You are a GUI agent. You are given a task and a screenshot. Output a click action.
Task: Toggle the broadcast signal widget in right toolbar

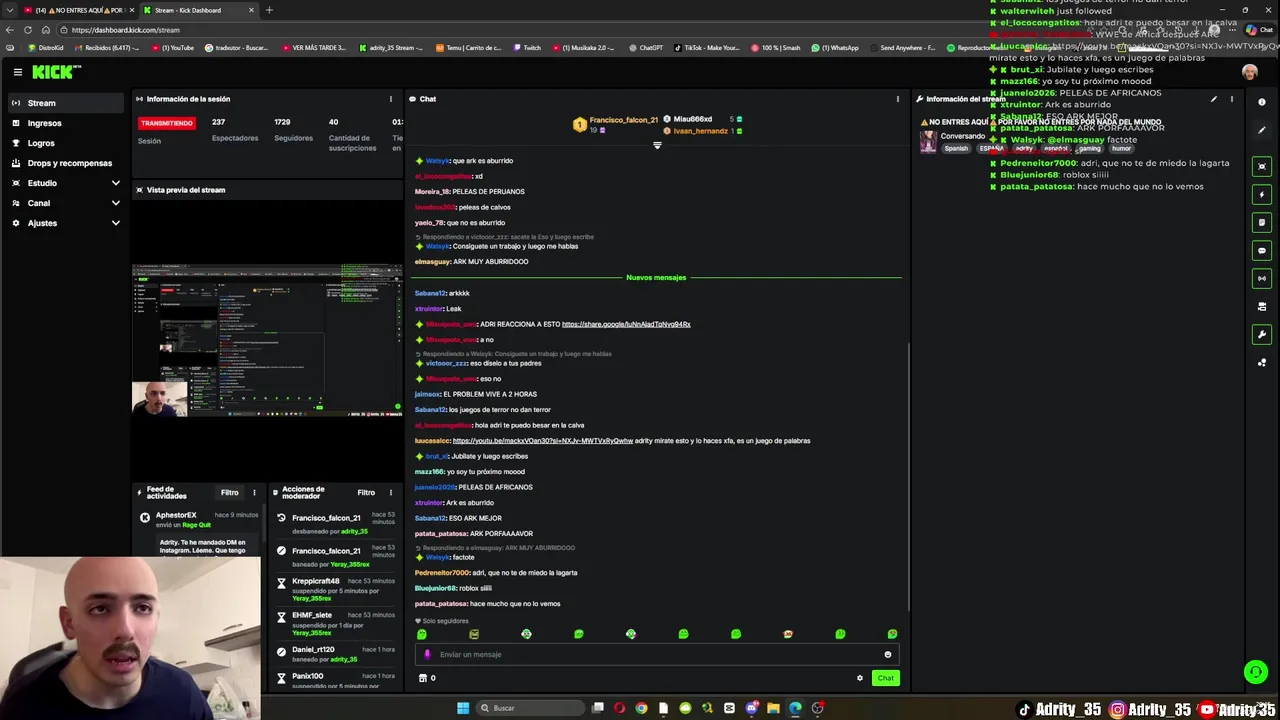coord(1262,278)
